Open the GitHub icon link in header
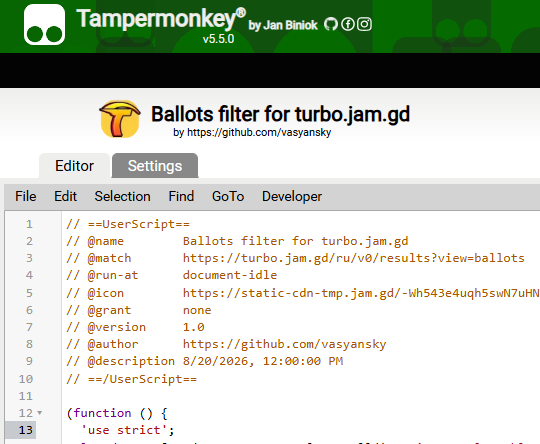540x444 pixels. tap(331, 24)
